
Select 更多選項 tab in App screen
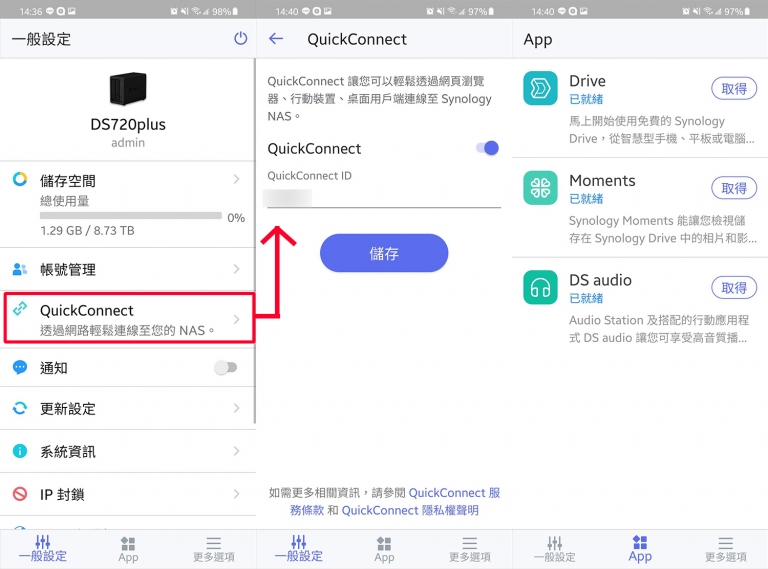pos(725,549)
